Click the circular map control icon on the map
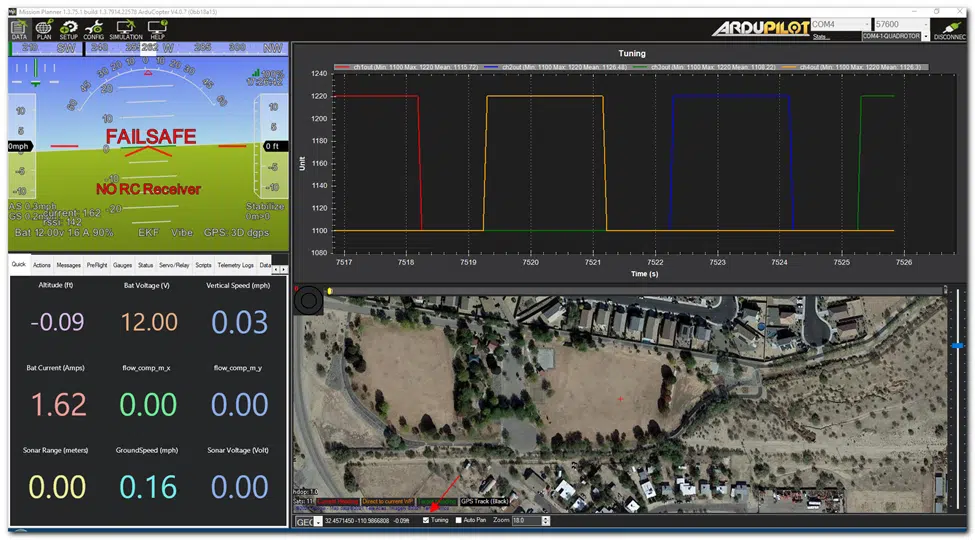This screenshot has width=975, height=540. tap(308, 302)
